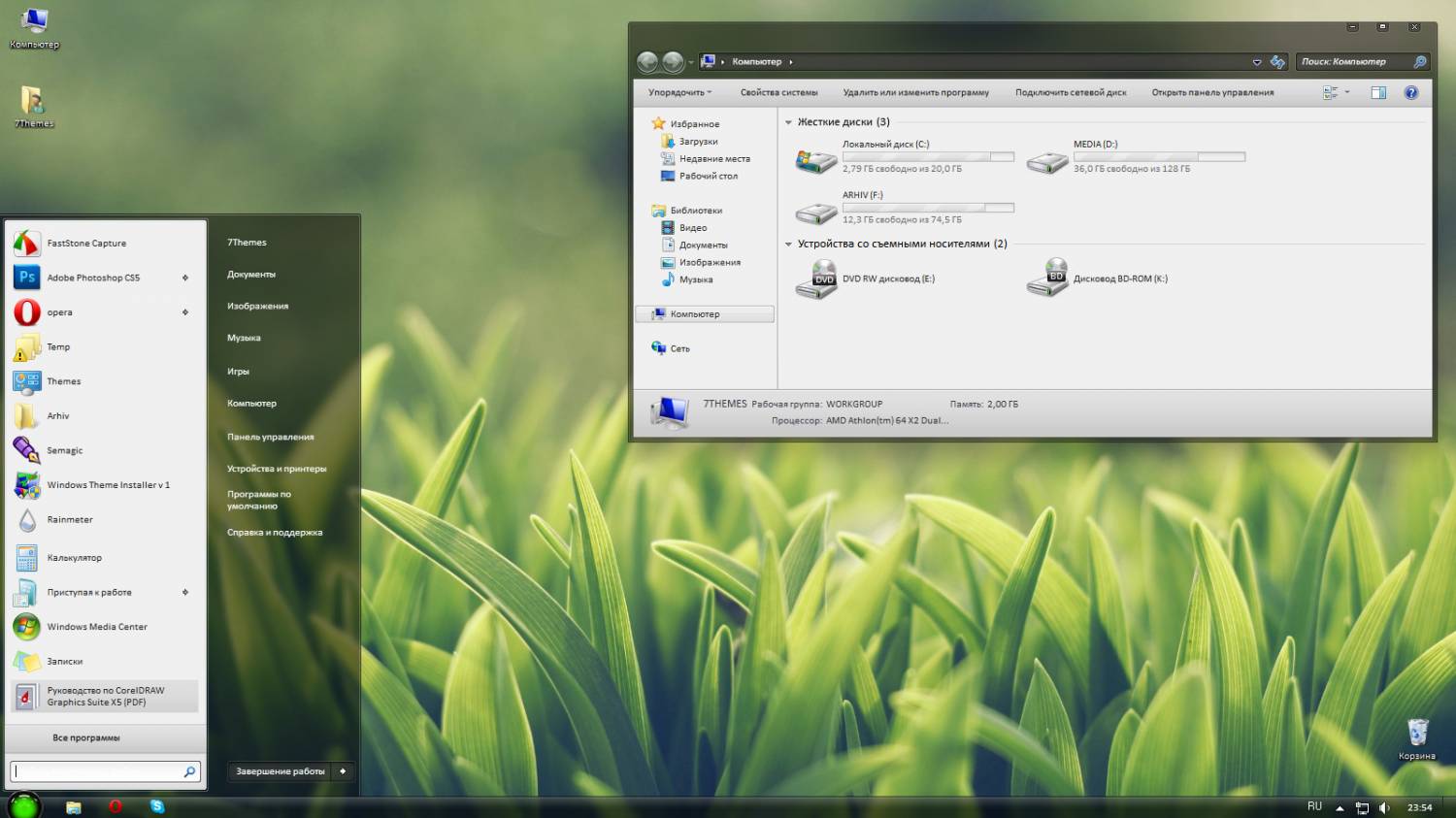This screenshot has width=1456, height=818.
Task: Open the recent pages dropdown arrow
Action: [x=691, y=62]
